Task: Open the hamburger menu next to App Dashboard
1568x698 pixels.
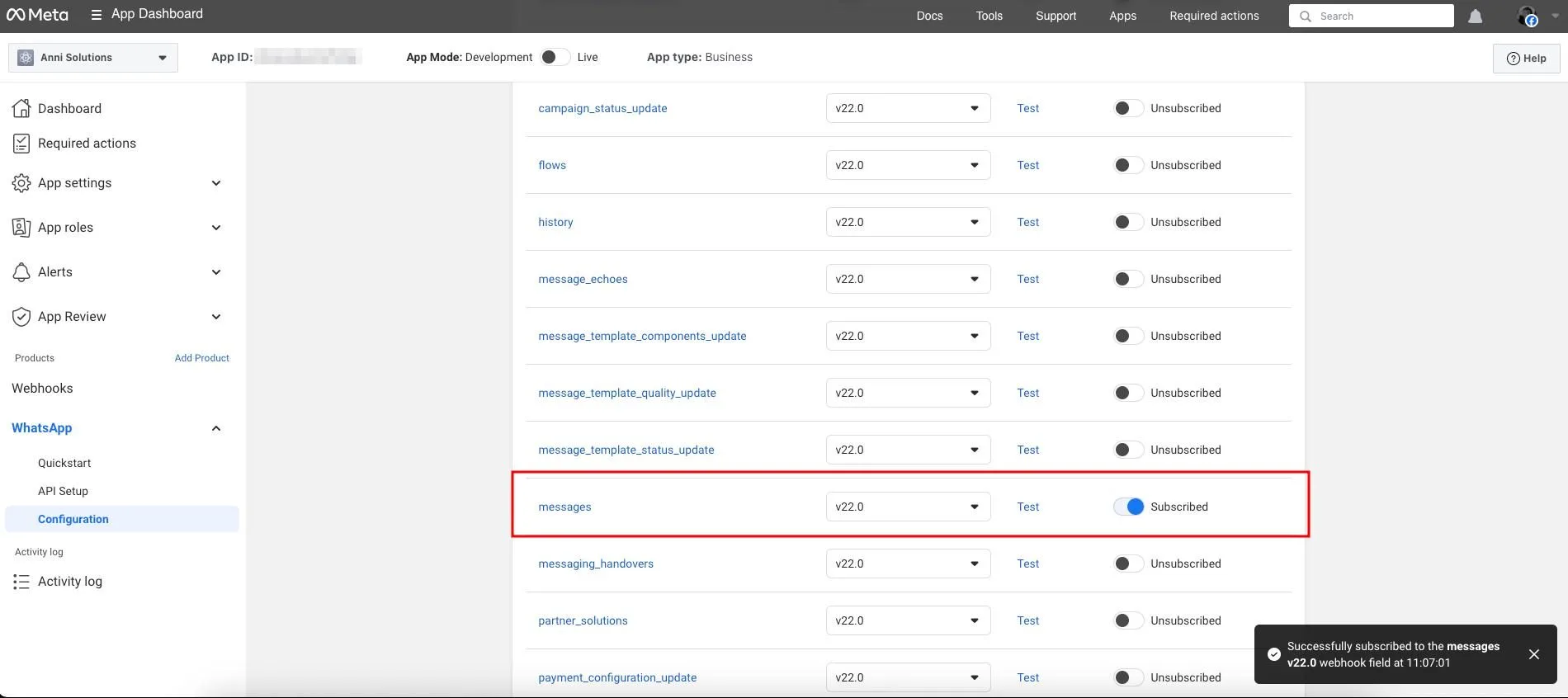Action: [97, 15]
